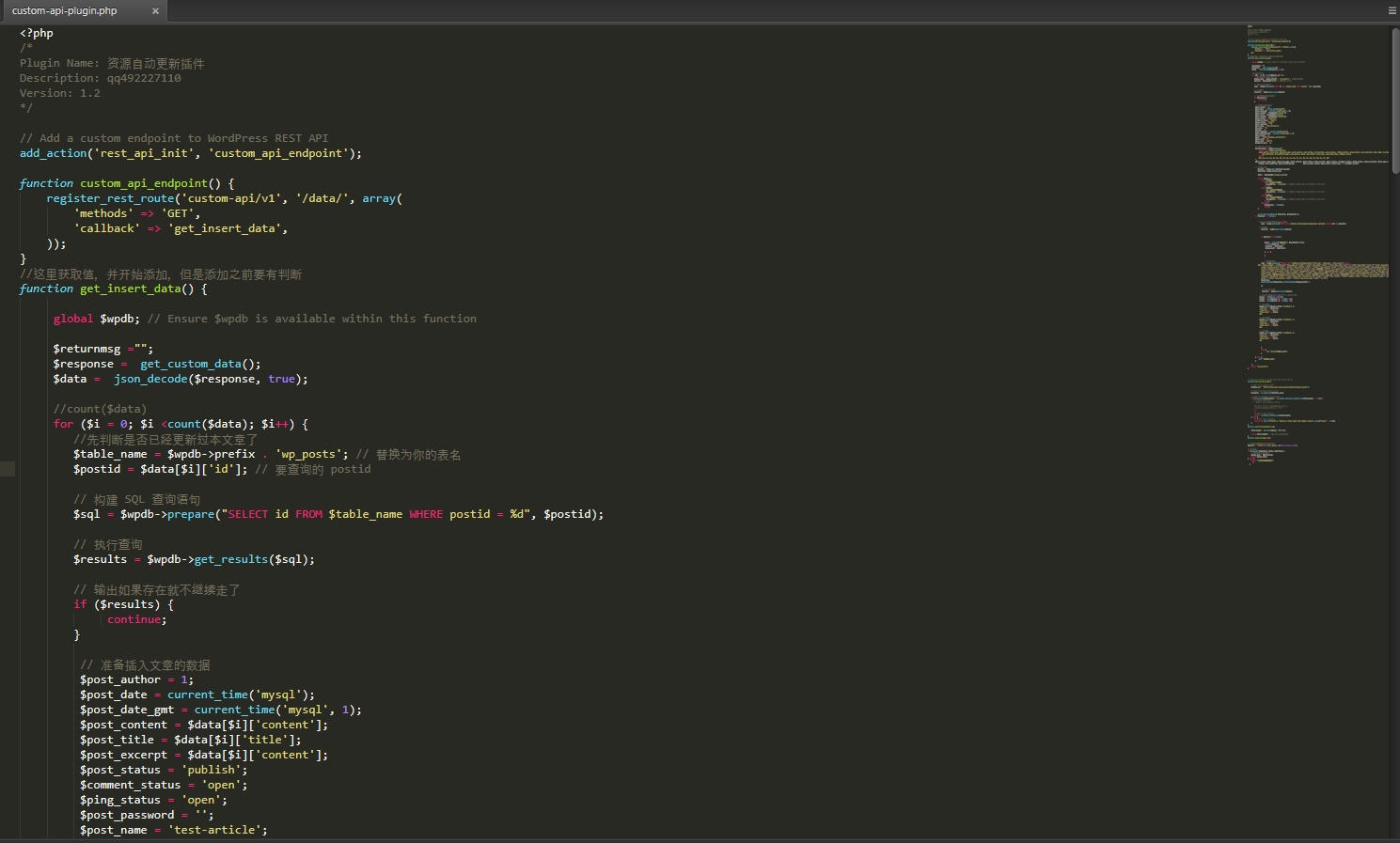This screenshot has height=843, width=1400.
Task: Click the '$post_name = 'test-article'' line
Action: coord(174,830)
